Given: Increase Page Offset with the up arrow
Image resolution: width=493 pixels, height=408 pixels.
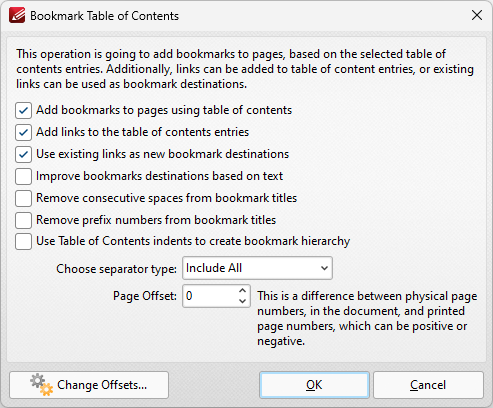Looking at the screenshot, I should pos(242,290).
